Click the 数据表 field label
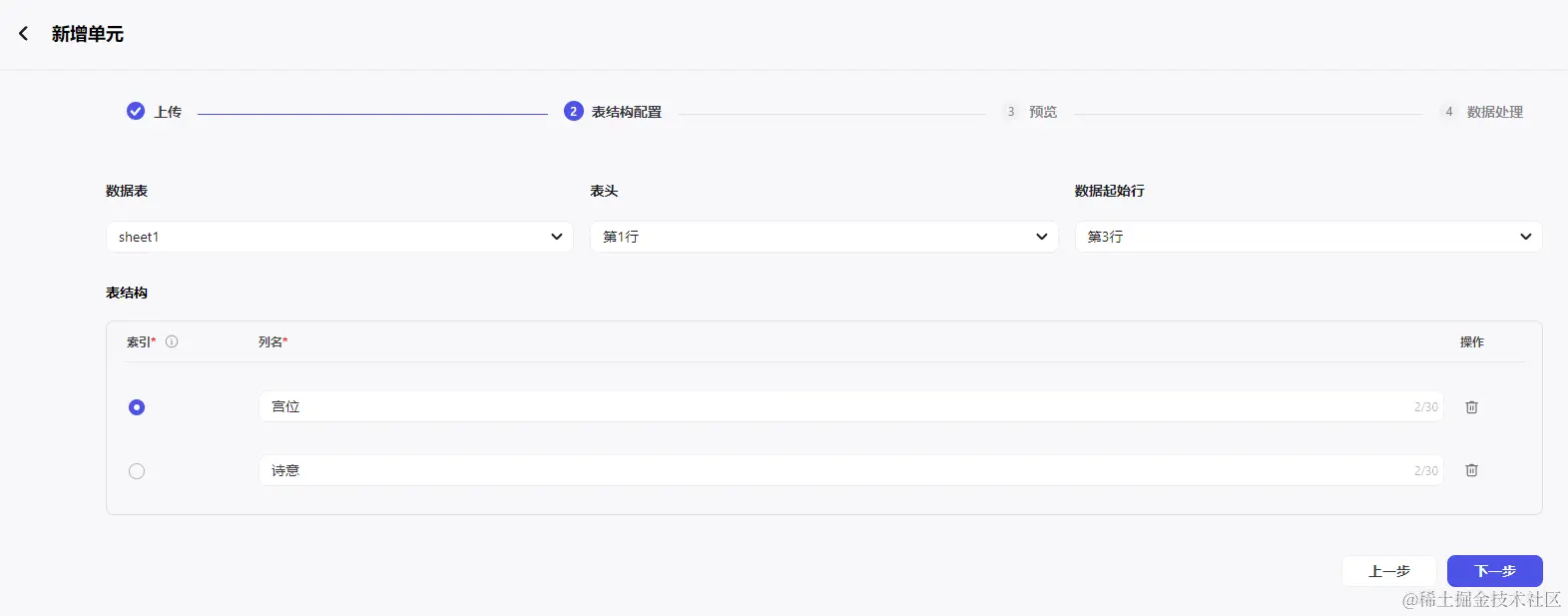The image size is (1568, 616). [127, 191]
